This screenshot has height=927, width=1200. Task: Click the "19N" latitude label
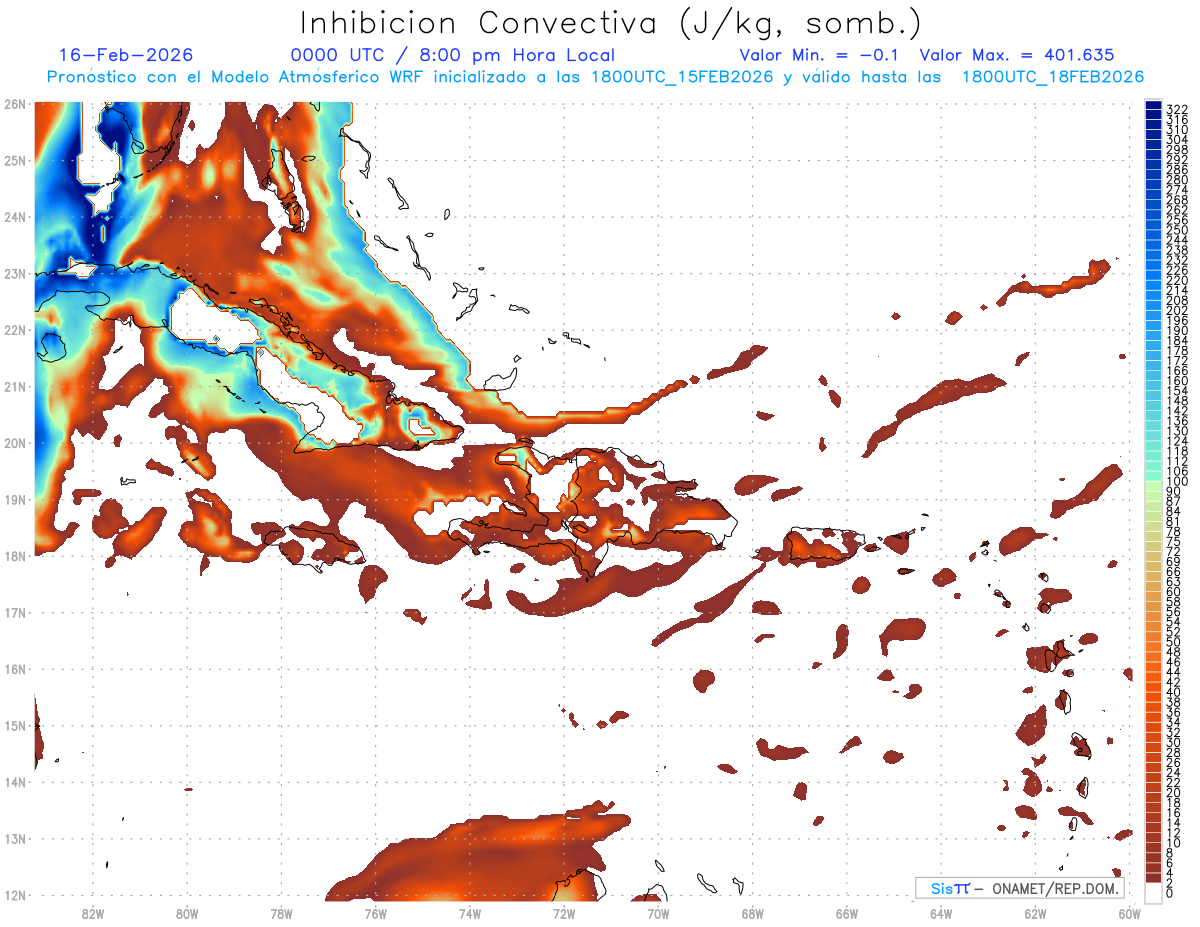tap(14, 499)
